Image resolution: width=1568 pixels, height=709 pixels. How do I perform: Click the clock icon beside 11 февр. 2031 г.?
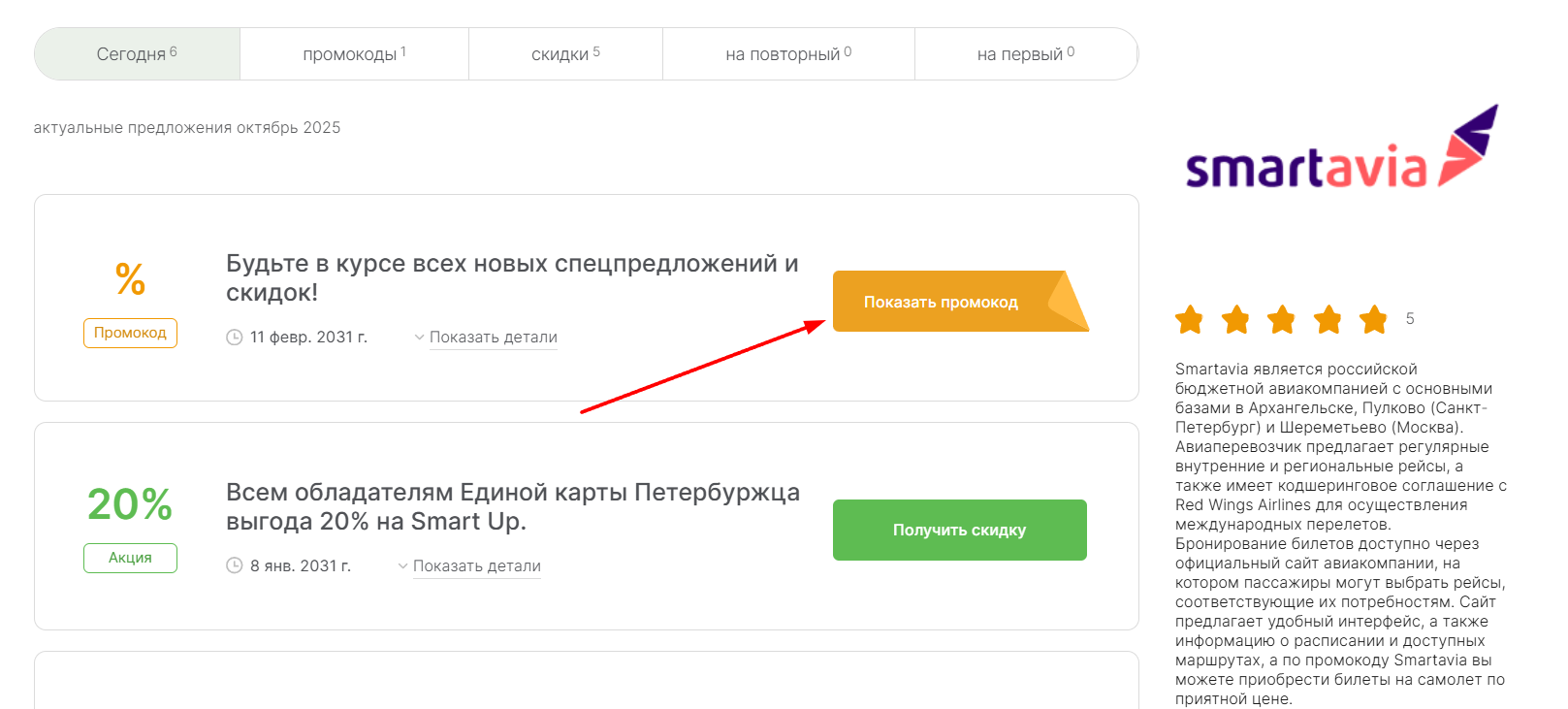(x=234, y=338)
